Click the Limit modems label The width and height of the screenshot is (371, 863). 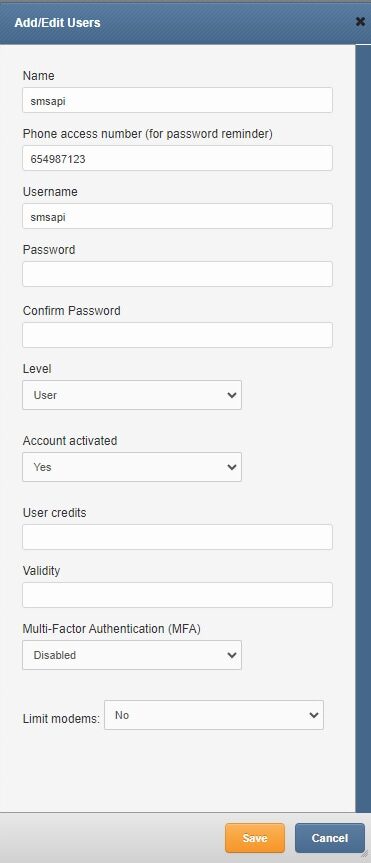click(x=61, y=719)
